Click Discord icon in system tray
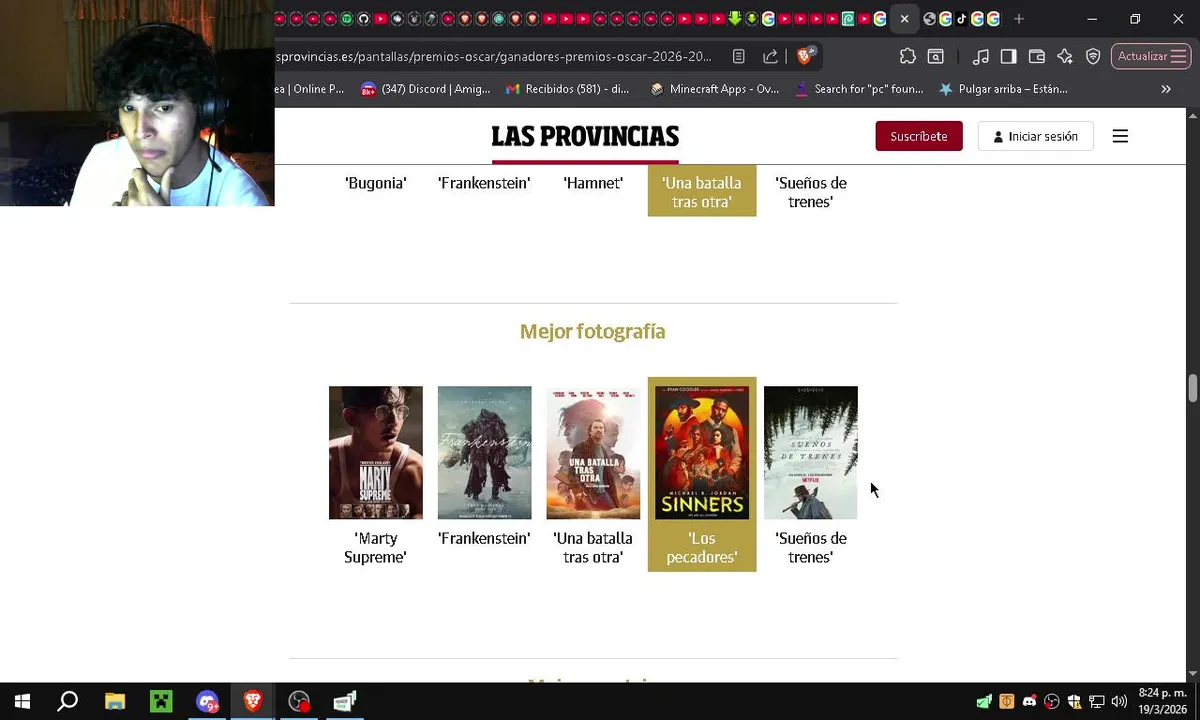Viewport: 1200px width, 720px height. click(1029, 701)
